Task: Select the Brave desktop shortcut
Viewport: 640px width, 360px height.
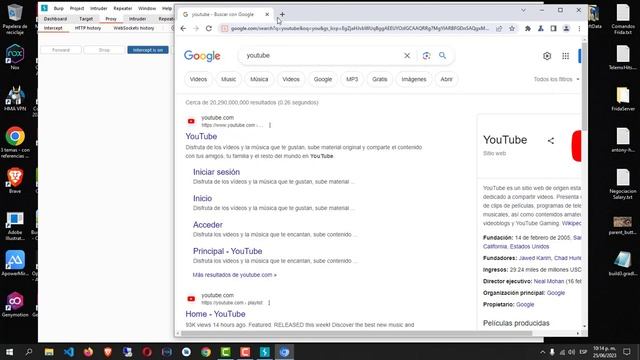Action: pyautogui.click(x=15, y=180)
